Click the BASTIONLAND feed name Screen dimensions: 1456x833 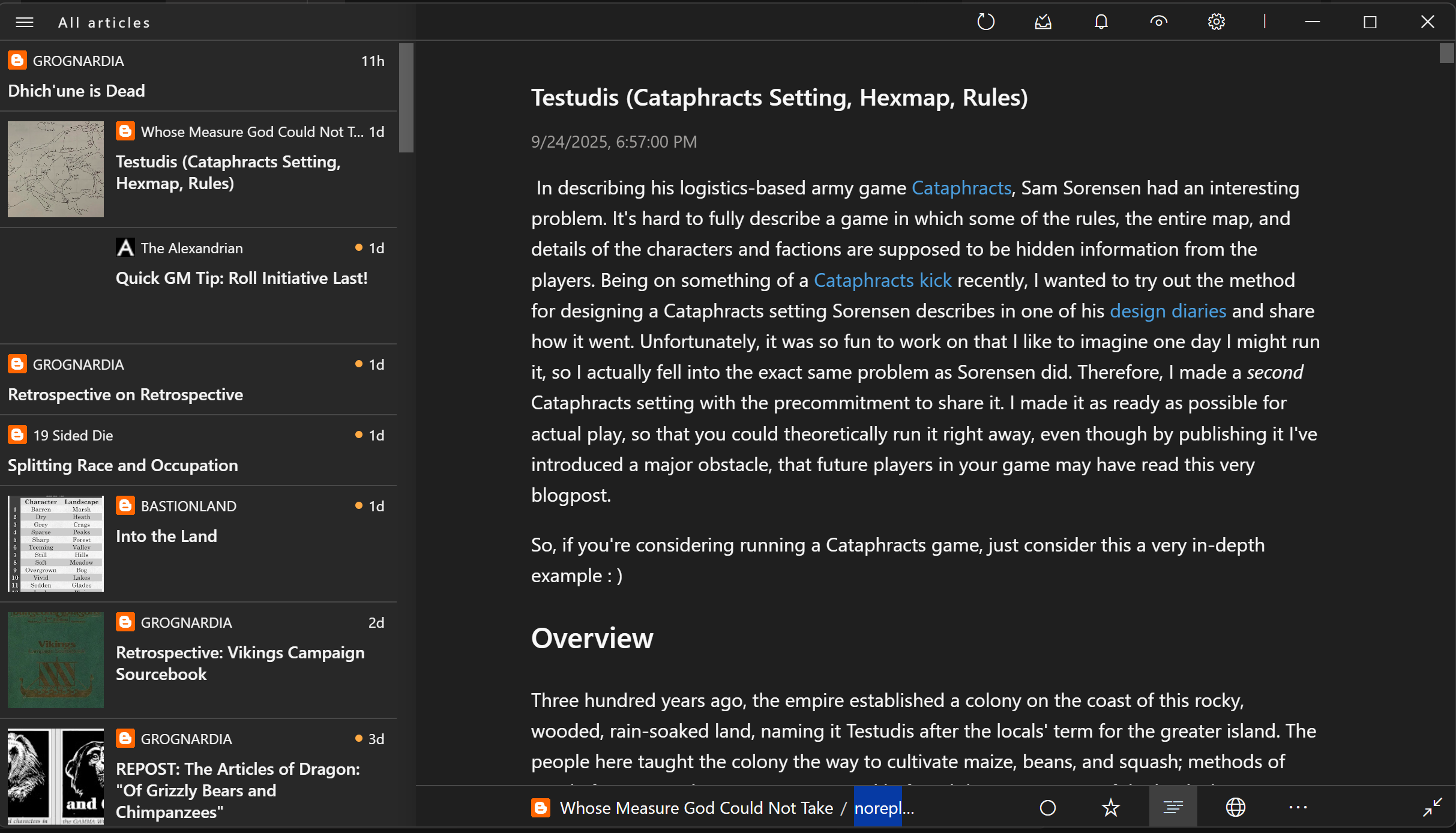click(188, 506)
